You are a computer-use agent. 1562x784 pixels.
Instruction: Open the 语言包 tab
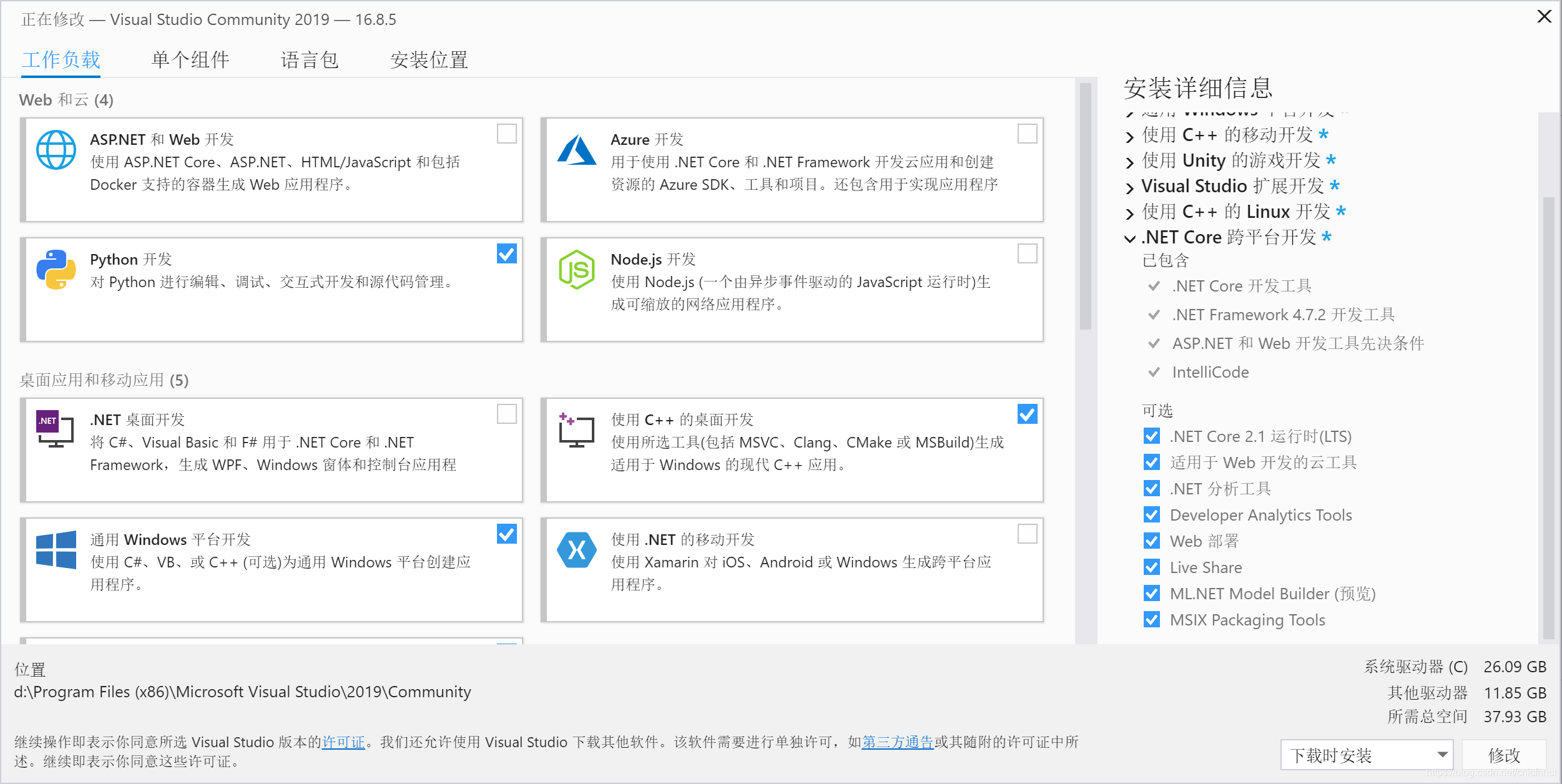310,59
